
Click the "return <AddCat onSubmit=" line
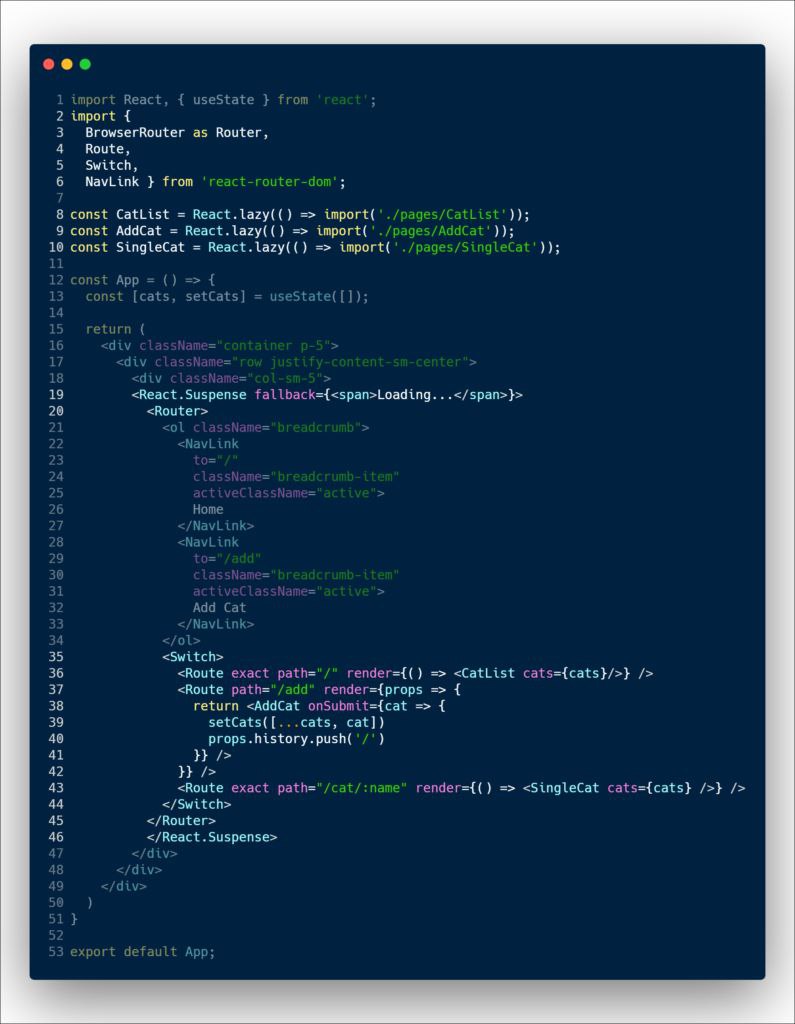[319, 706]
